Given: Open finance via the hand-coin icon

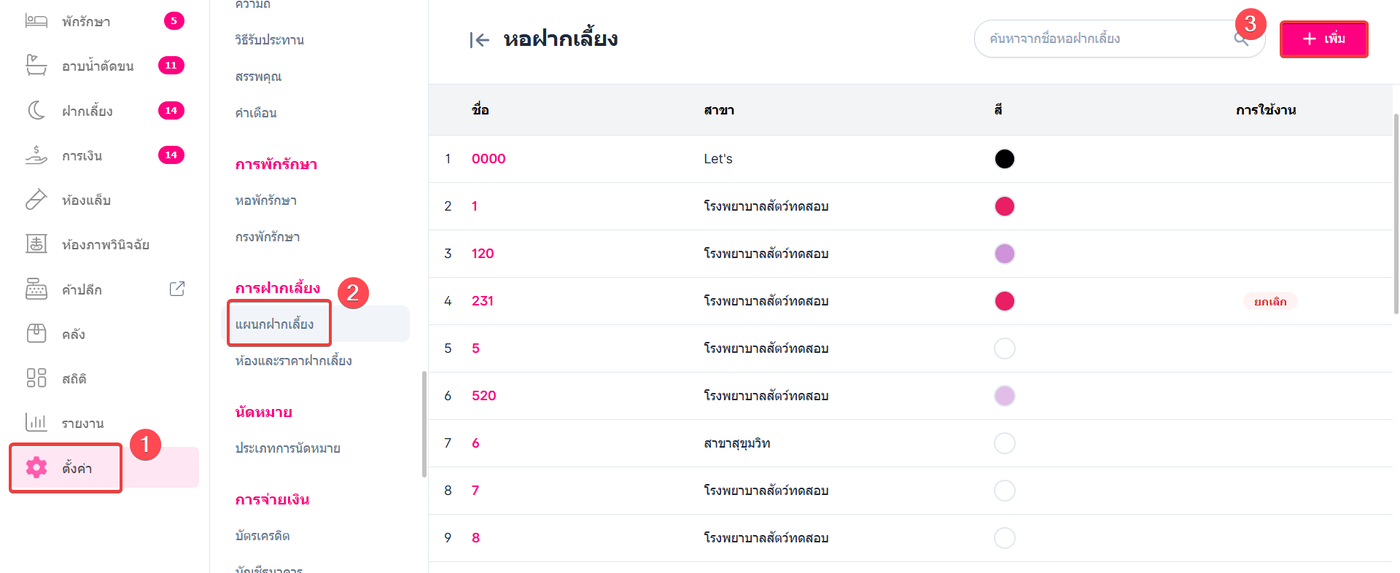Looking at the screenshot, I should 36,155.
